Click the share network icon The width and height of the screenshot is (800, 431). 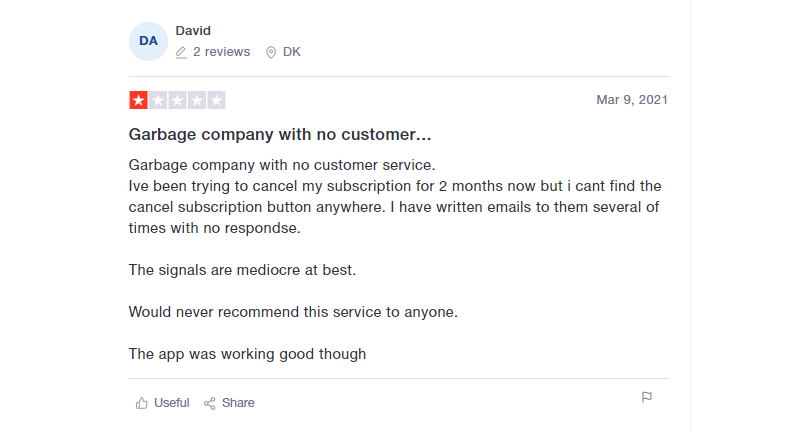click(210, 403)
